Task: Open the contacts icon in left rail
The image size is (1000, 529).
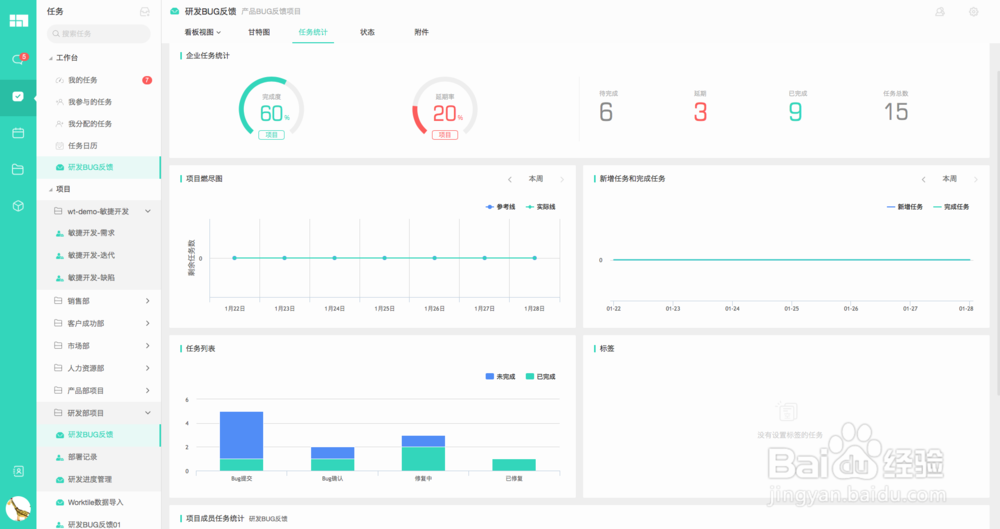Action: [x=18, y=471]
